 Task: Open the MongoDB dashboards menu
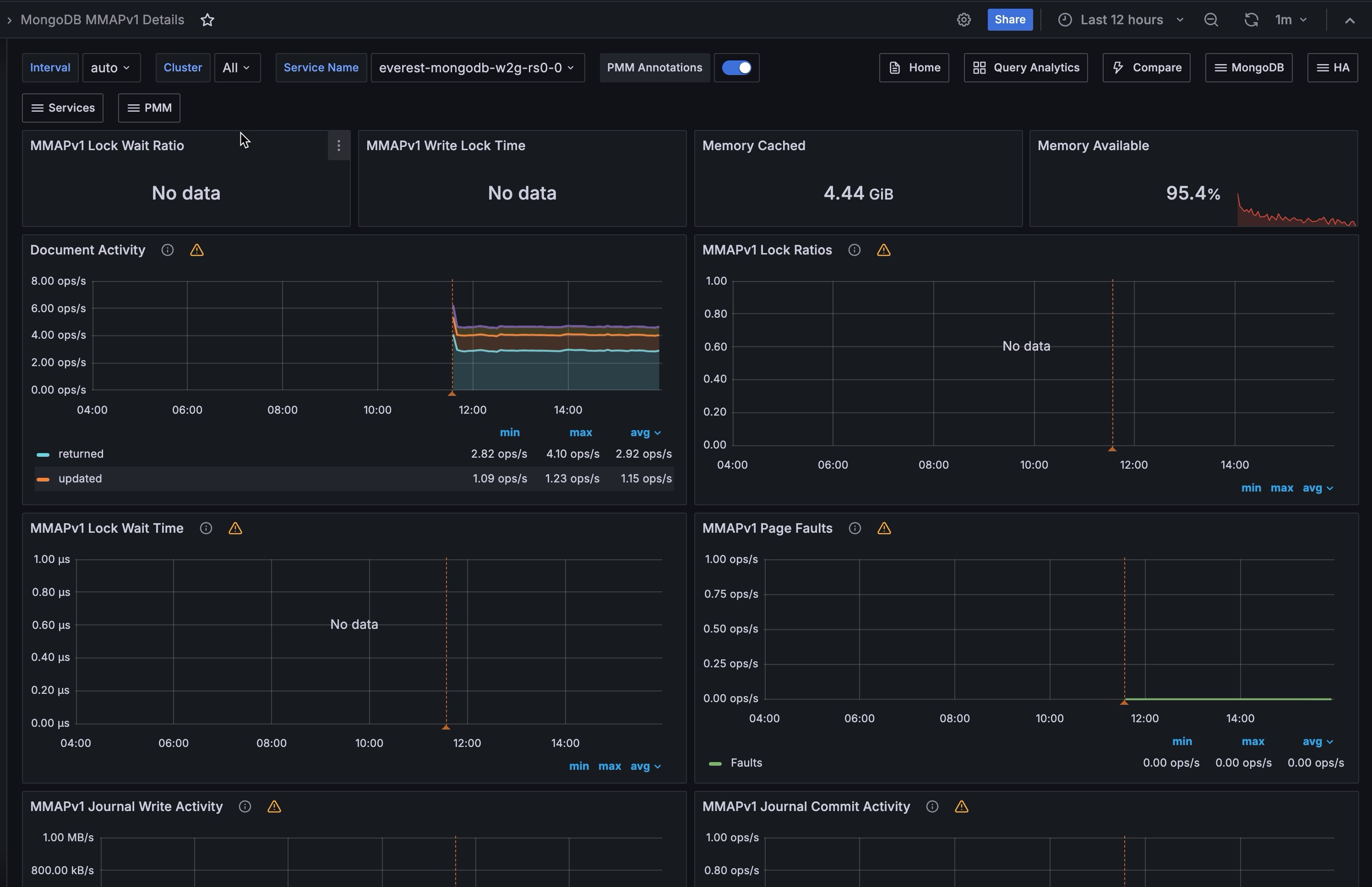tap(1249, 68)
